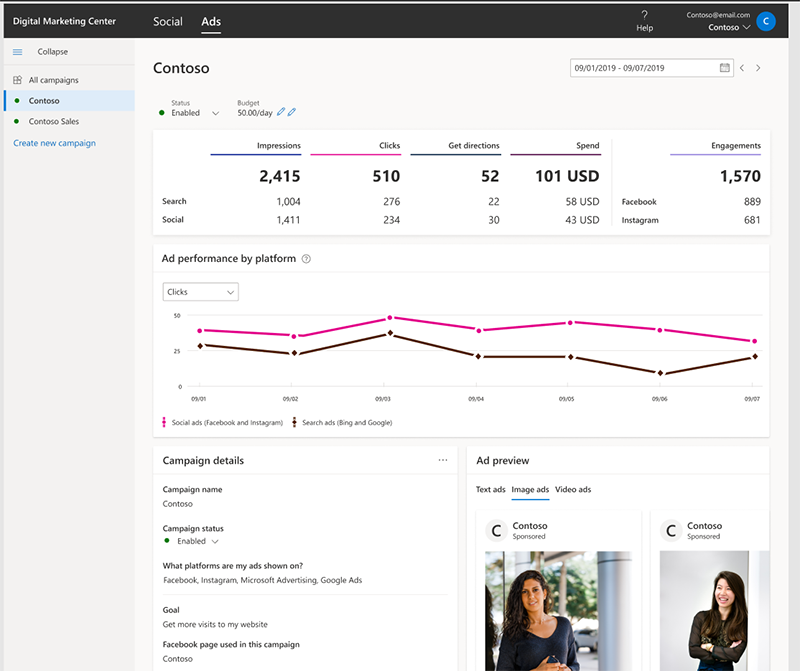This screenshot has height=671, width=800.
Task: Expand the Status Enabled dropdown
Action: tap(215, 113)
